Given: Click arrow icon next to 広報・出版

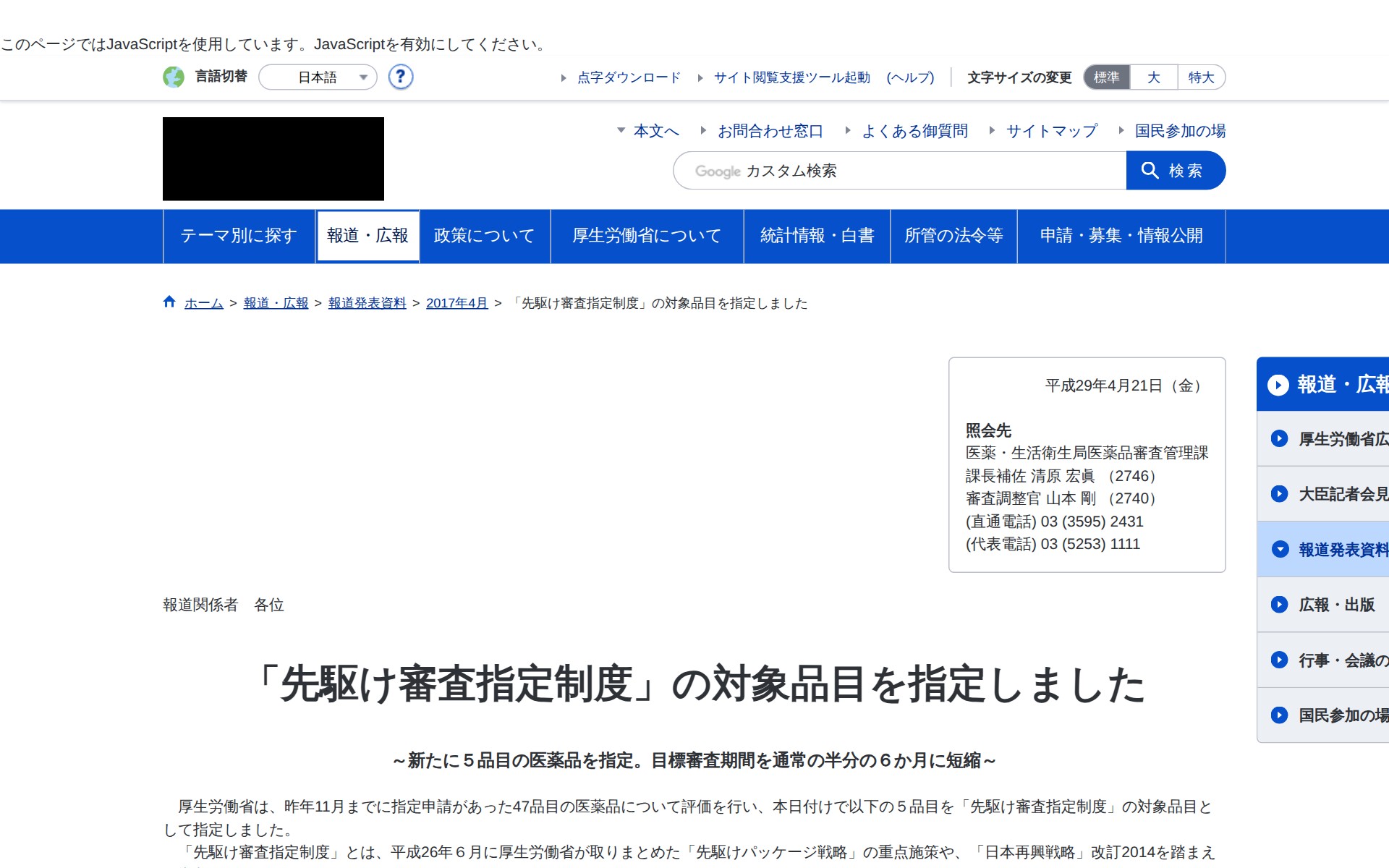Looking at the screenshot, I should 1279,605.
